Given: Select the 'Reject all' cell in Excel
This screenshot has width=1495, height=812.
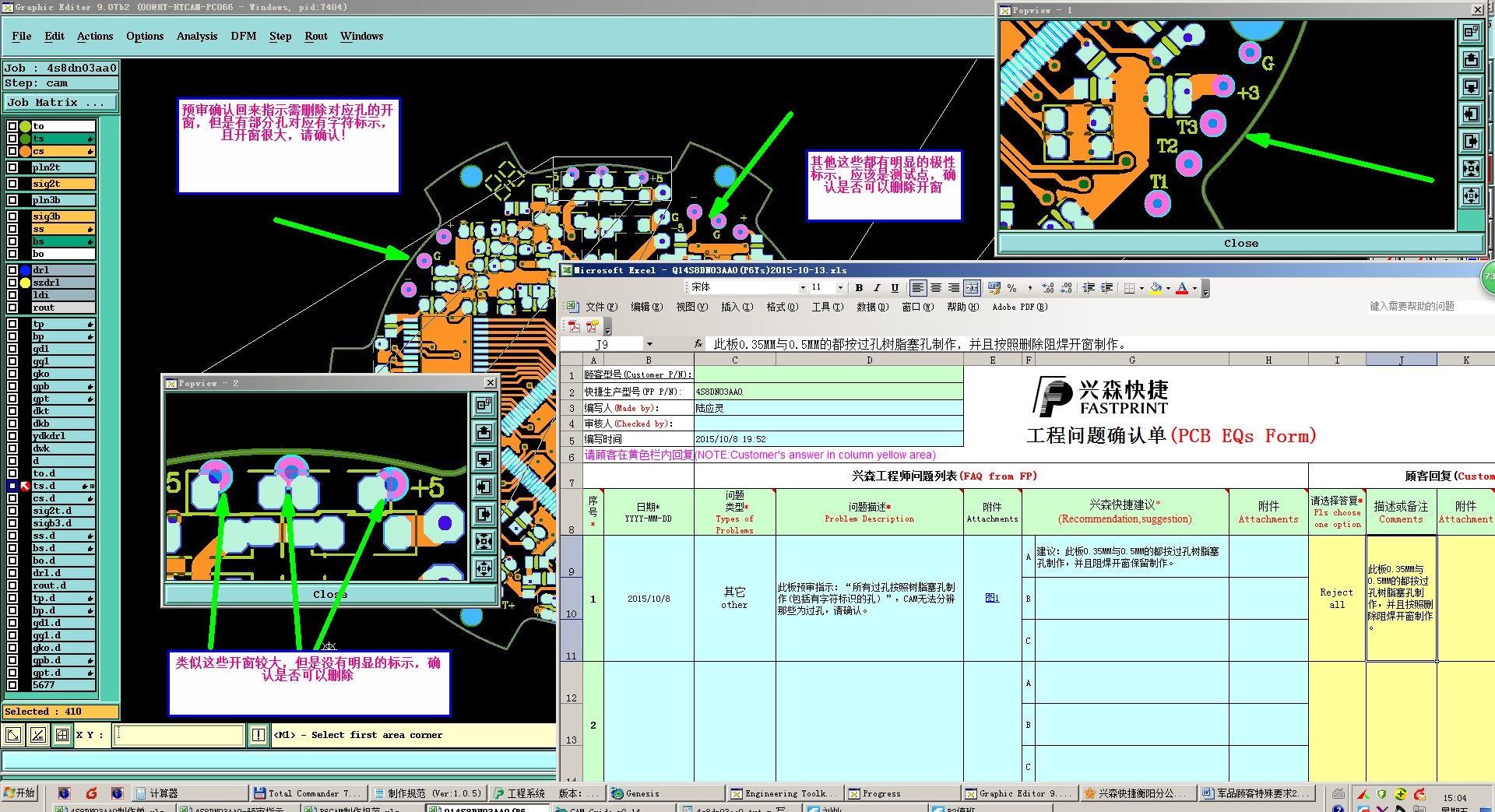Looking at the screenshot, I should tap(1337, 598).
